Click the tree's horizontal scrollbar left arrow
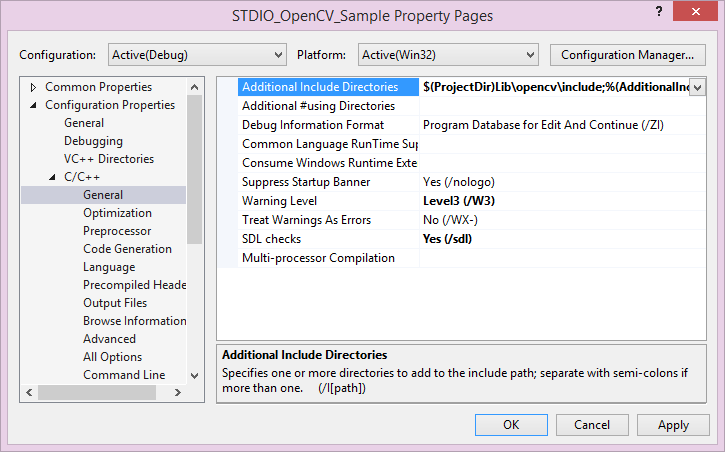 [29, 392]
